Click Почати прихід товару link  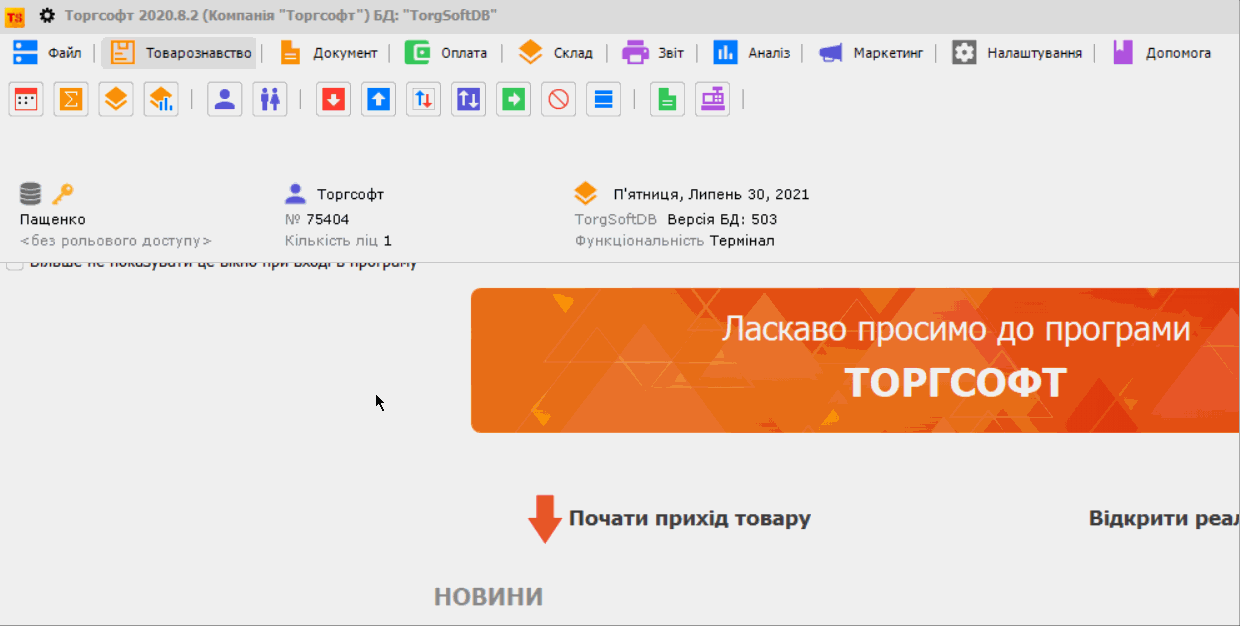pos(689,519)
